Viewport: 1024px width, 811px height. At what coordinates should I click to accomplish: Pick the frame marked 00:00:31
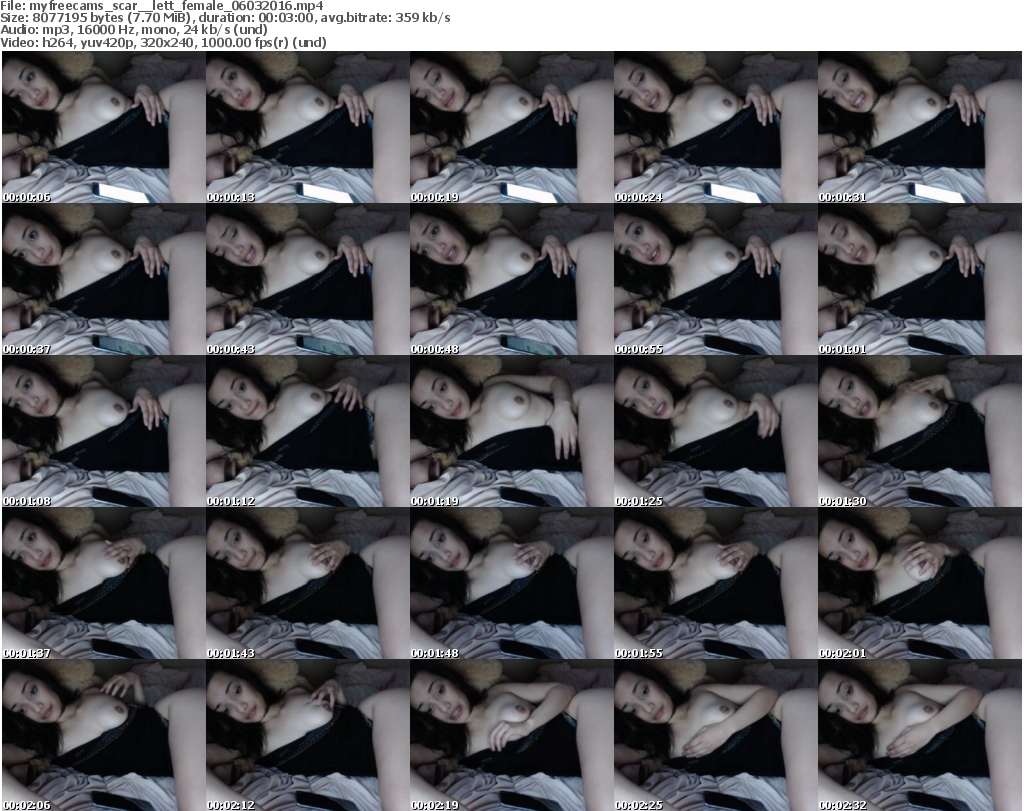coord(919,128)
